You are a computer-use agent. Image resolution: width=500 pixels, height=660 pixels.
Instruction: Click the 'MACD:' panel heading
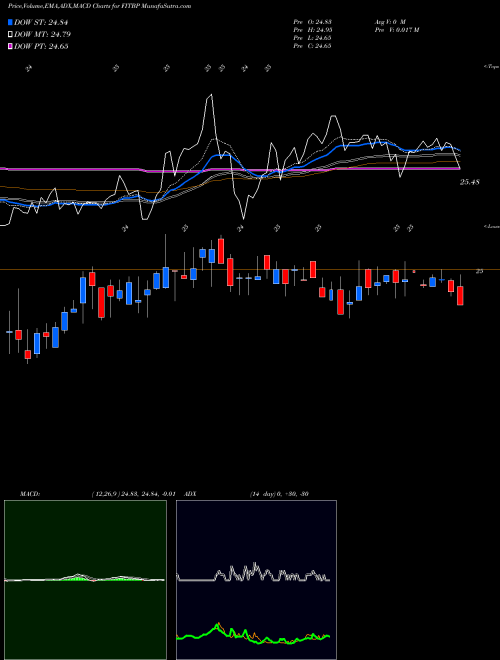pos(30,494)
